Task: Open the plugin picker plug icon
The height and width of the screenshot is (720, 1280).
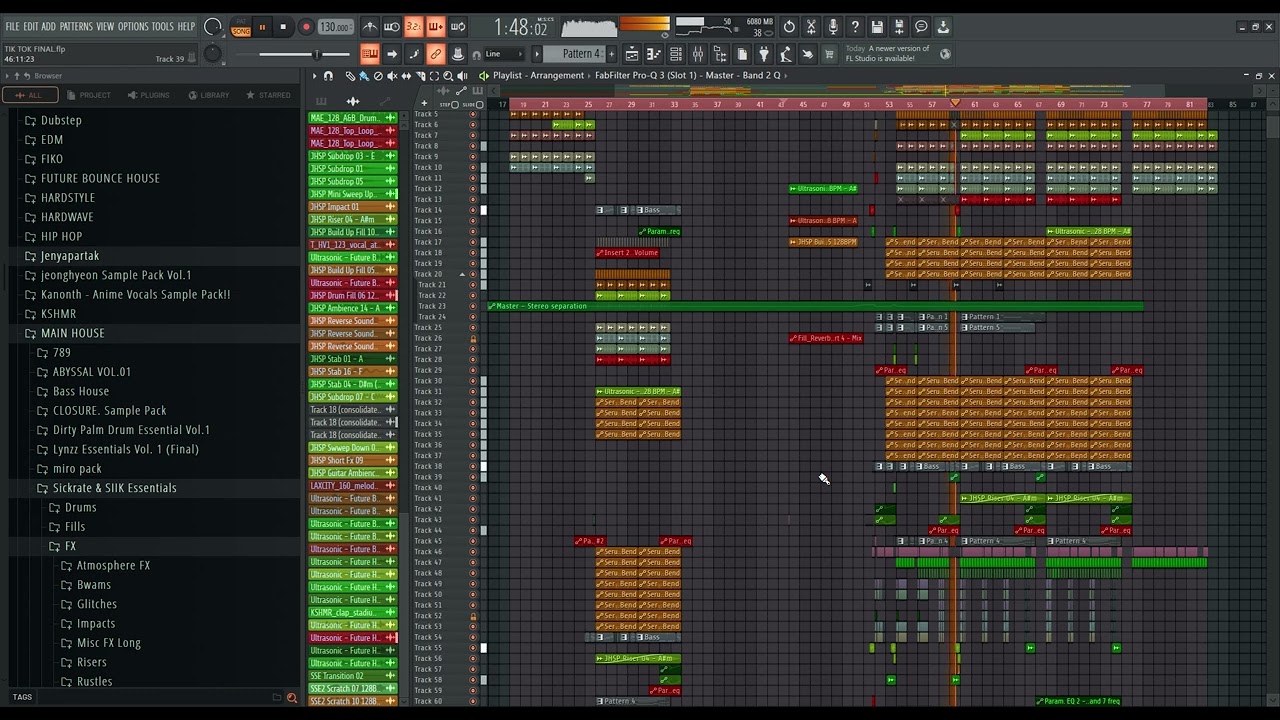Action: pyautogui.click(x=764, y=53)
